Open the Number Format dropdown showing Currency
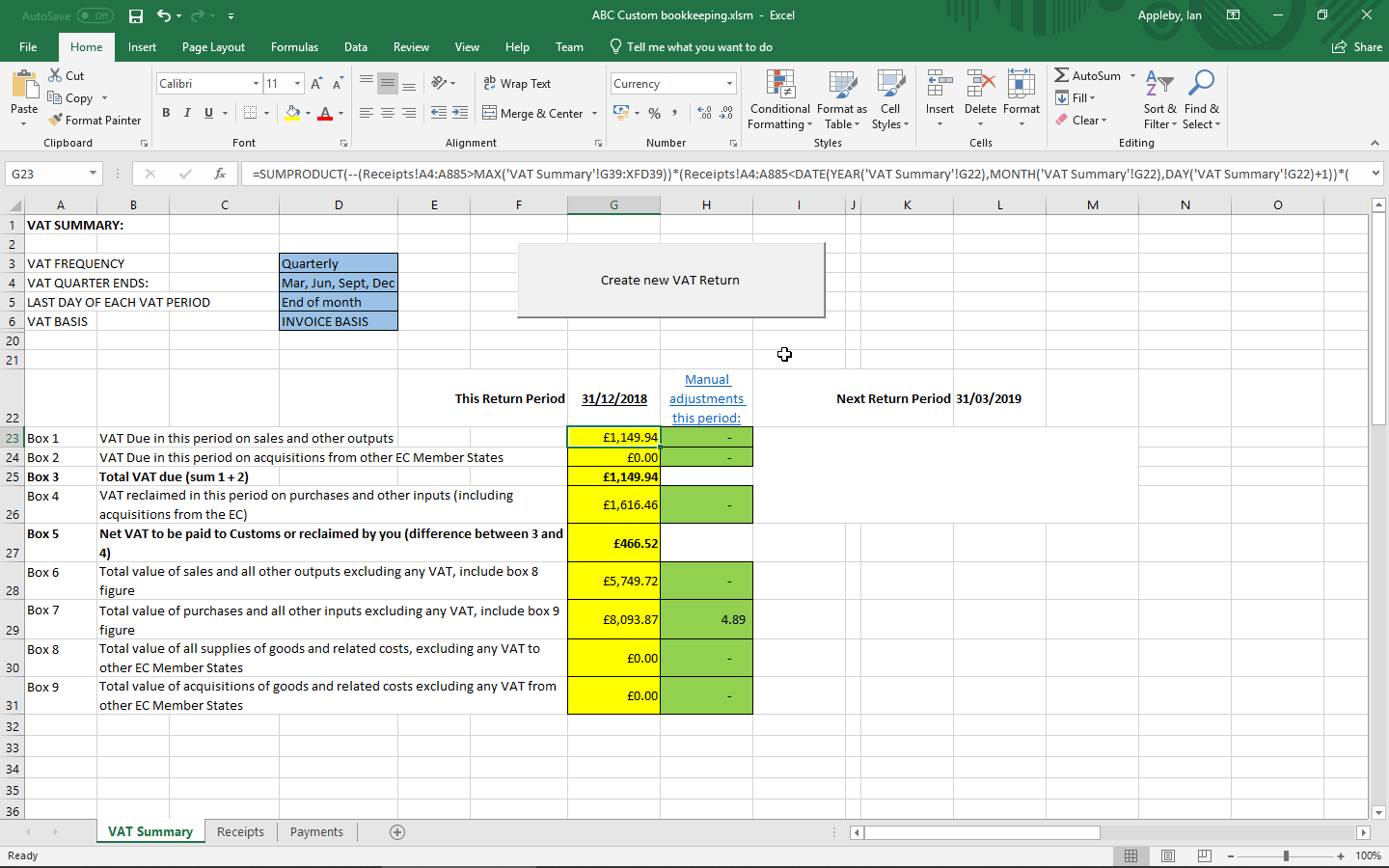1389x868 pixels. [x=672, y=83]
